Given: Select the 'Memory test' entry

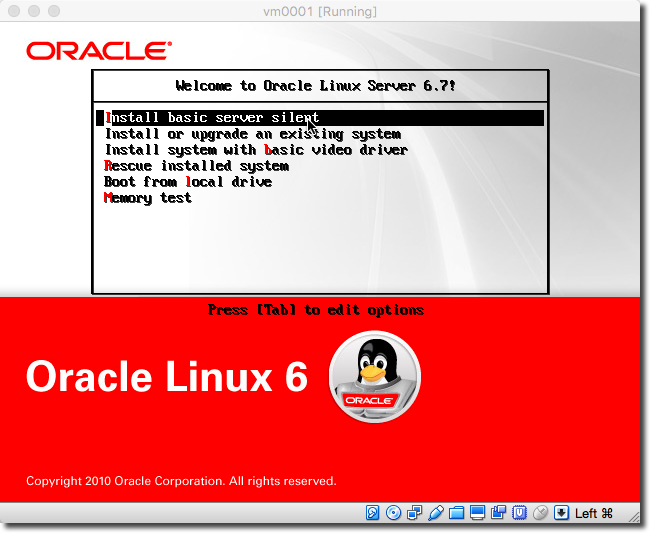Looking at the screenshot, I should [x=148, y=198].
